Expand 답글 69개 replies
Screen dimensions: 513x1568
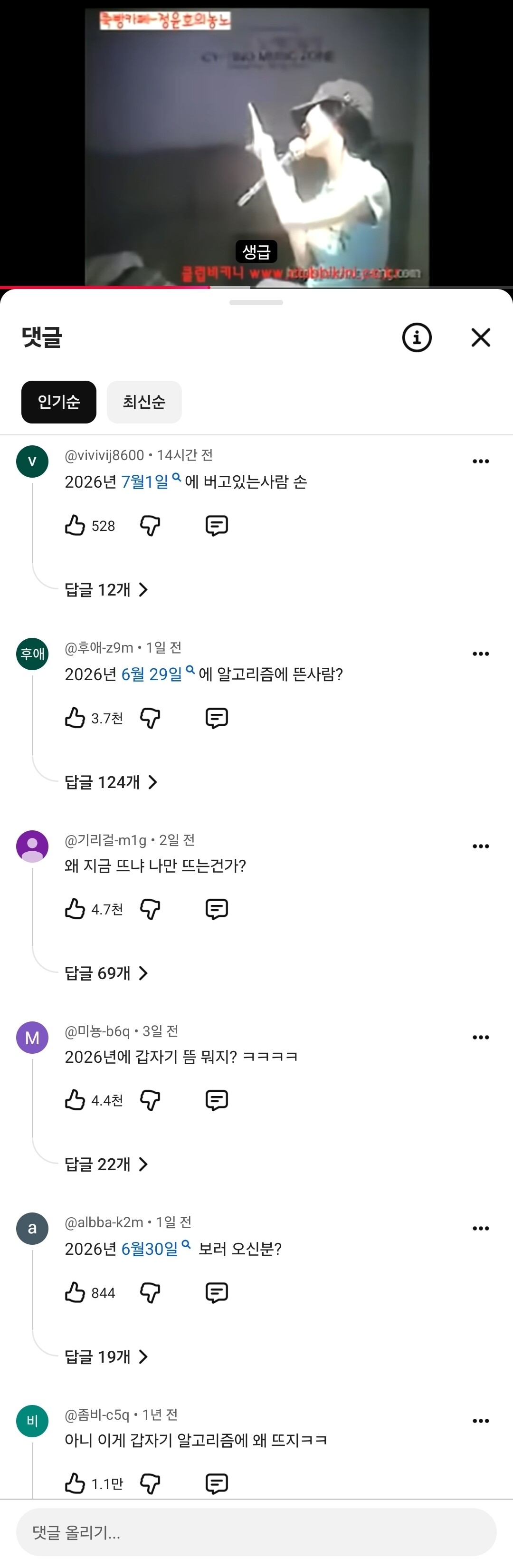coord(106,973)
